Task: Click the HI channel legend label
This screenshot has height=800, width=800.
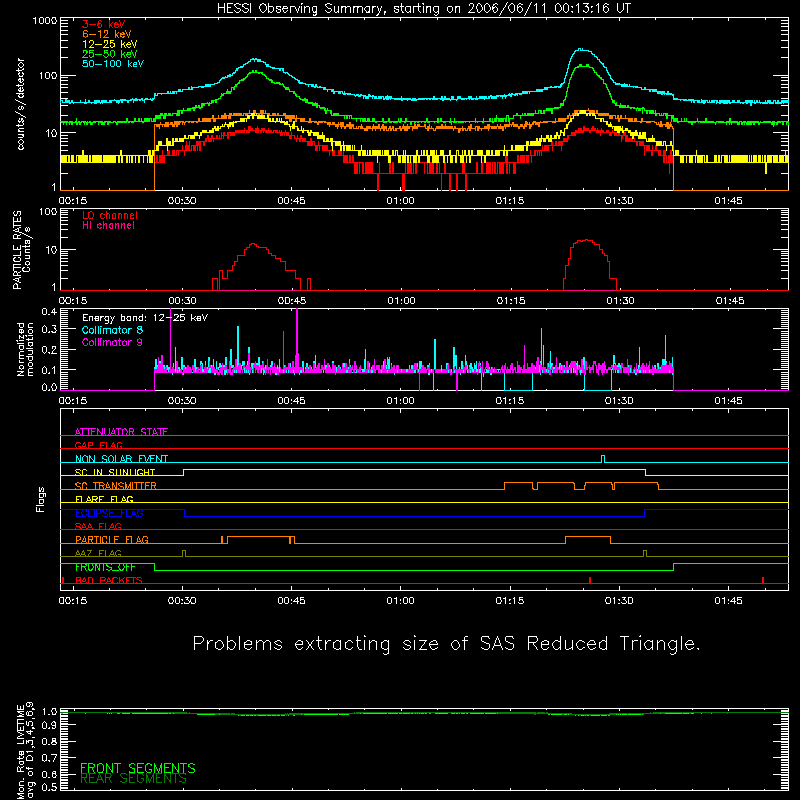Action: pos(108,226)
